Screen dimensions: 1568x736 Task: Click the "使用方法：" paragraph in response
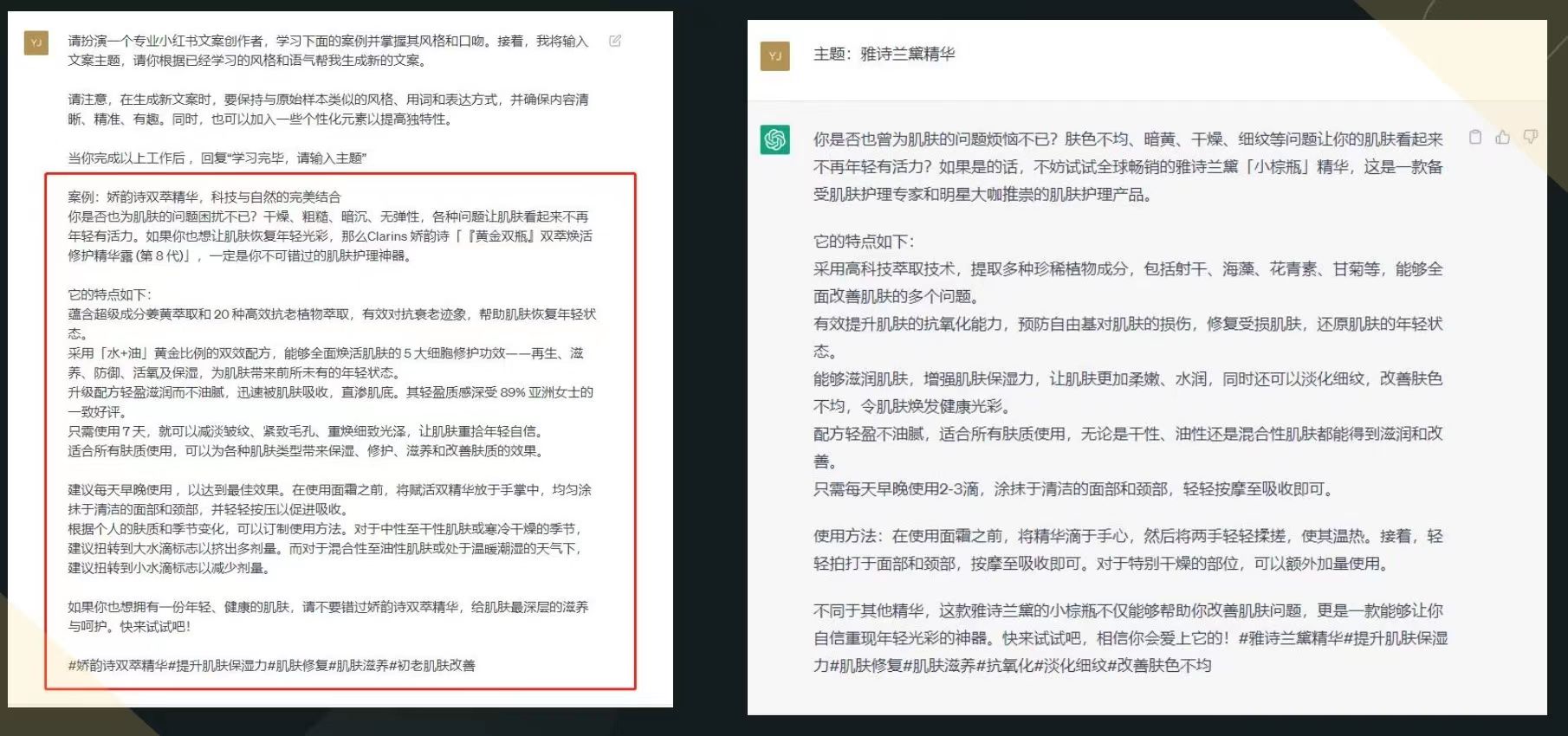1126,536
